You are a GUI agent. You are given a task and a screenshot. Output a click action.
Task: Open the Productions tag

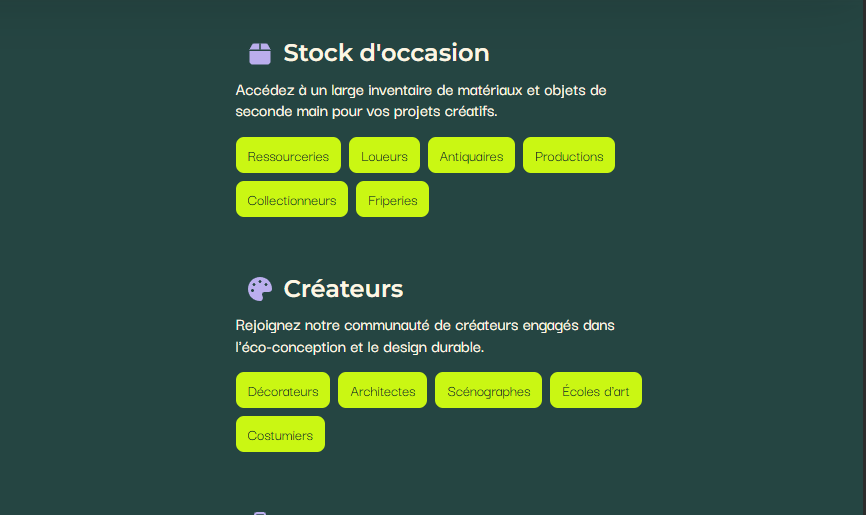point(569,155)
